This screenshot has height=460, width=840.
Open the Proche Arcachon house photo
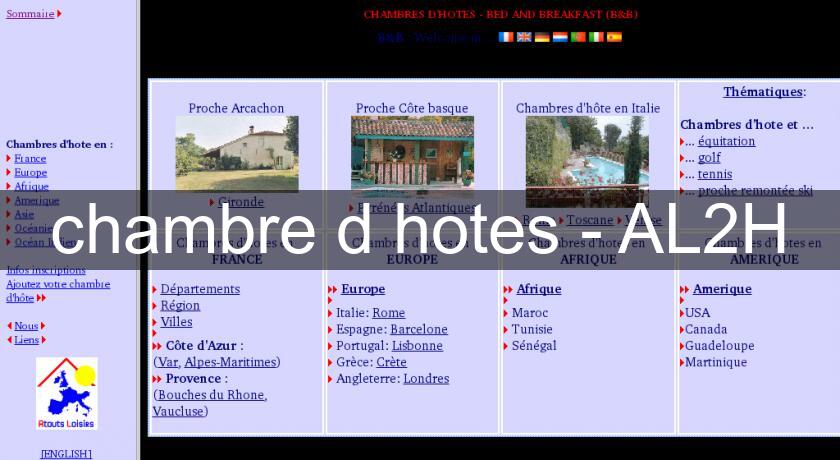[x=237, y=154]
